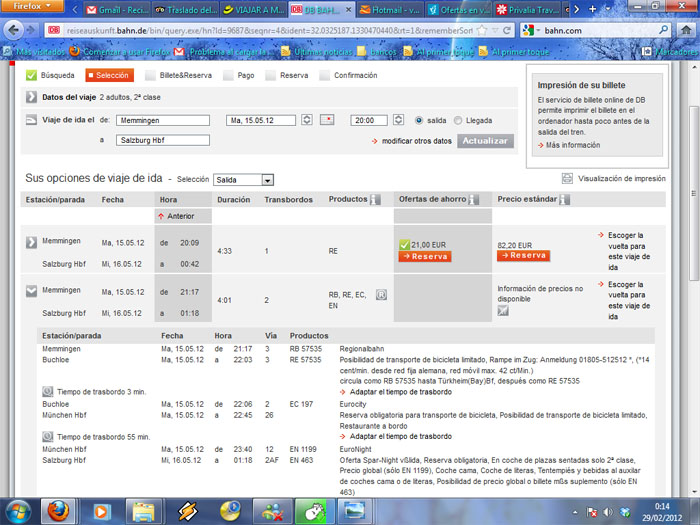Image resolution: width=700 pixels, height=525 pixels.
Task: Click the green Búsqueda step checkmark
Action: point(31,75)
